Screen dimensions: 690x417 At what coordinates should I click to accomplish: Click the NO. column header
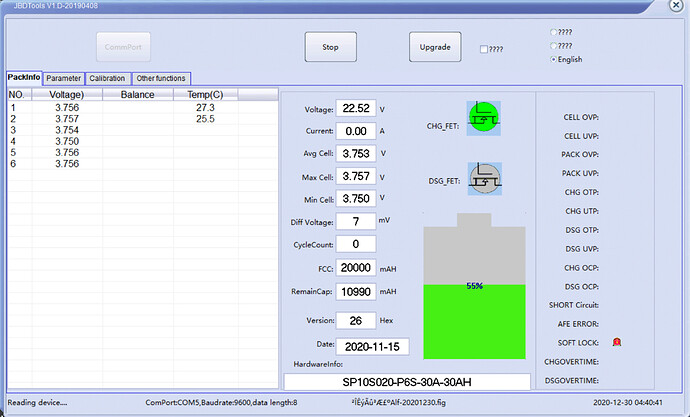point(20,95)
